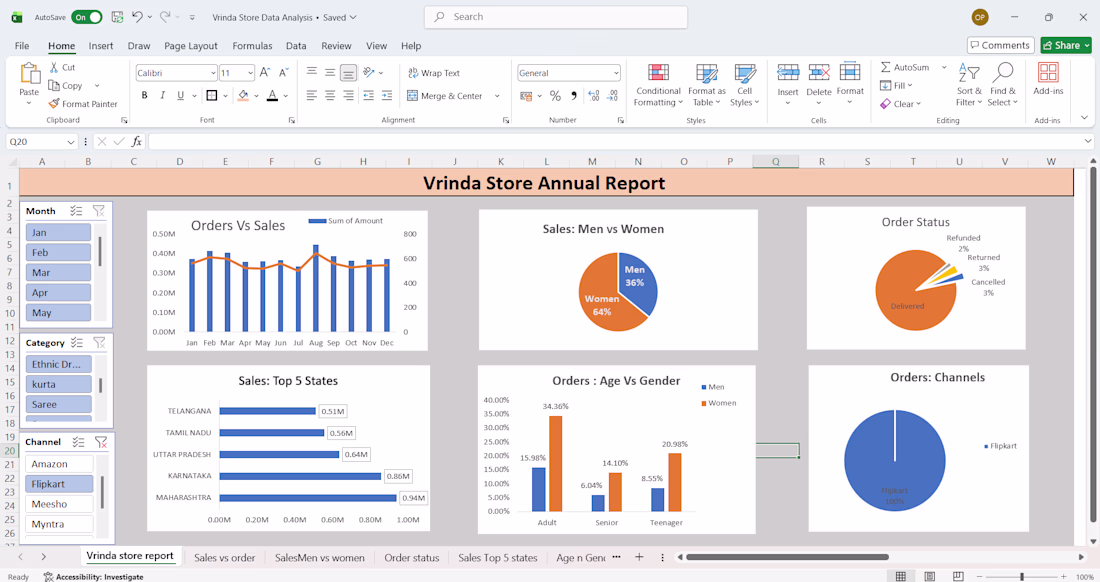Image resolution: width=1100 pixels, height=582 pixels.
Task: Select Meesho in Channel slicer
Action: click(59, 503)
